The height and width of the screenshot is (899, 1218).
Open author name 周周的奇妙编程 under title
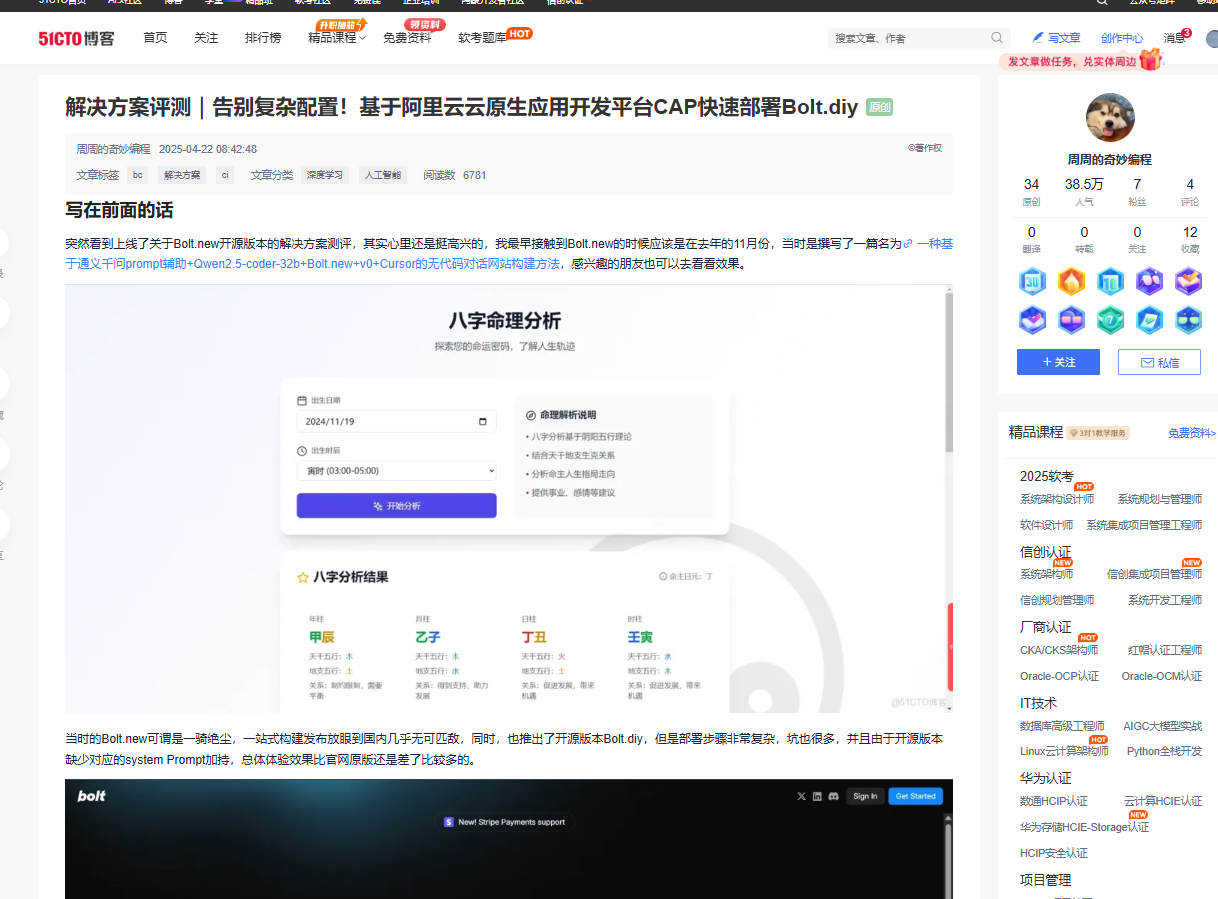pyautogui.click(x=113, y=149)
